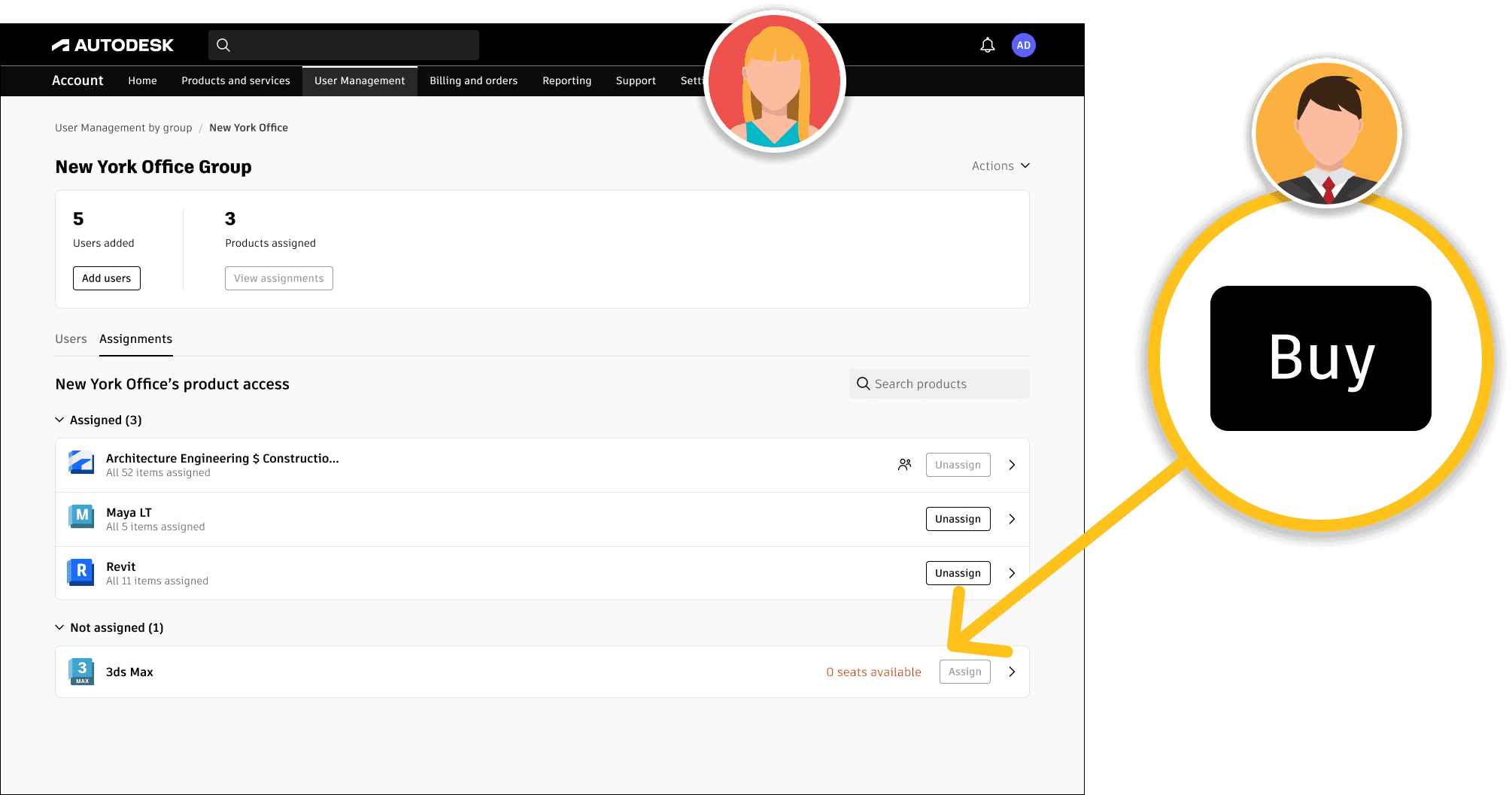The width and height of the screenshot is (1512, 795).
Task: Unassign the Architecture Engineering collection
Action: 958,465
